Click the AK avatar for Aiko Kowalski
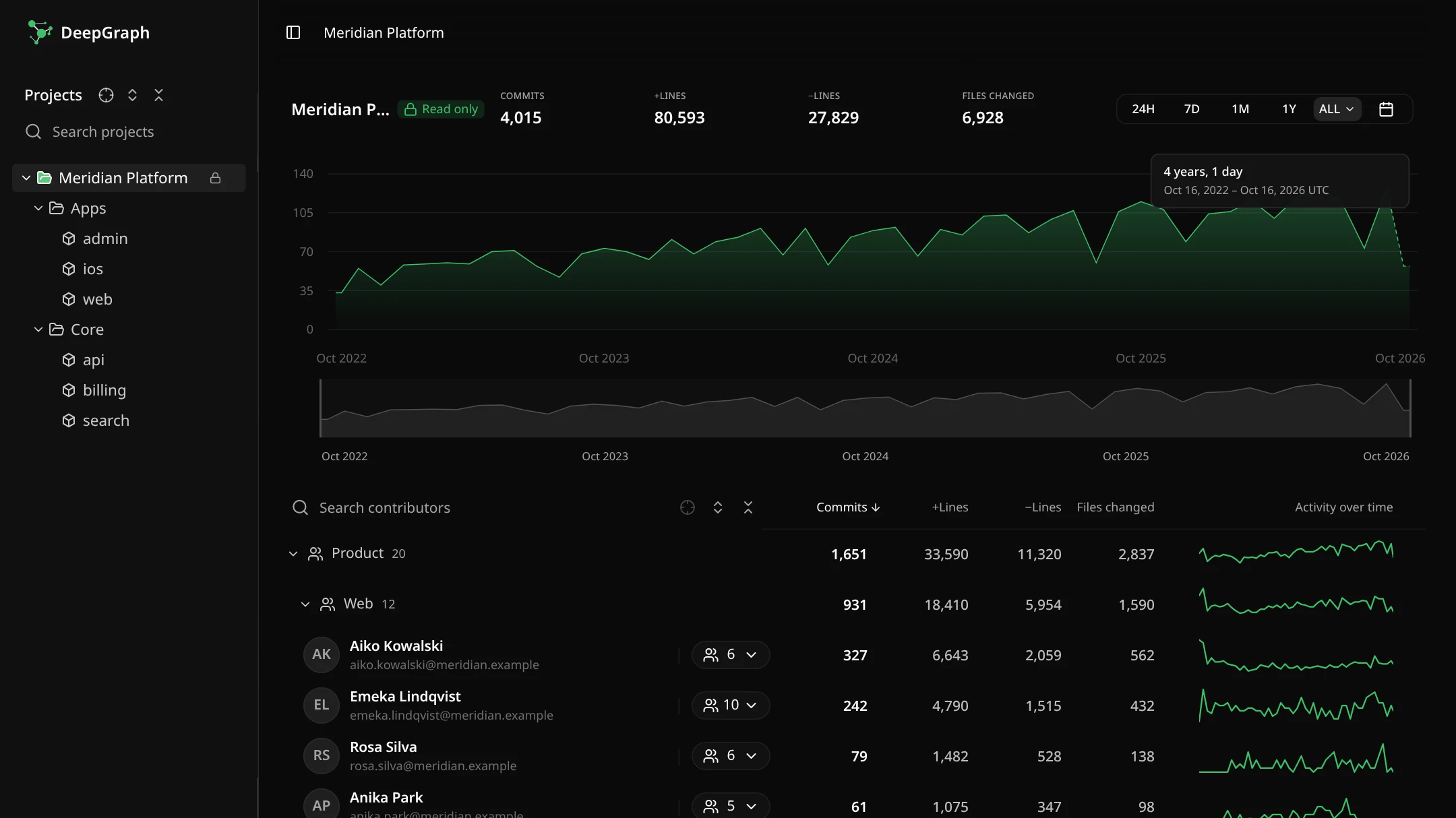The image size is (1456, 818). click(x=322, y=655)
